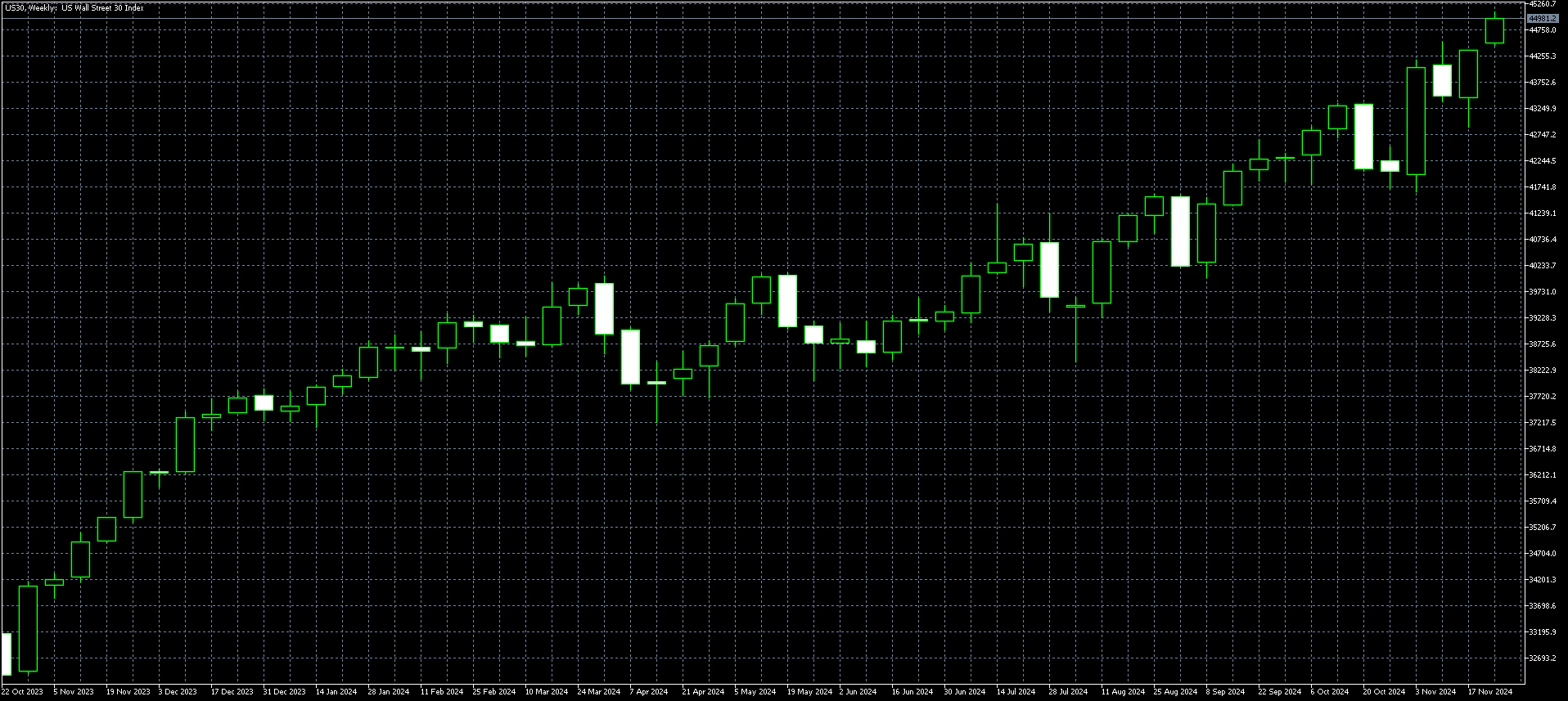Screen dimensions: 1568x701
Task: Click the "21 Apr 2024" date label
Action: (703, 692)
